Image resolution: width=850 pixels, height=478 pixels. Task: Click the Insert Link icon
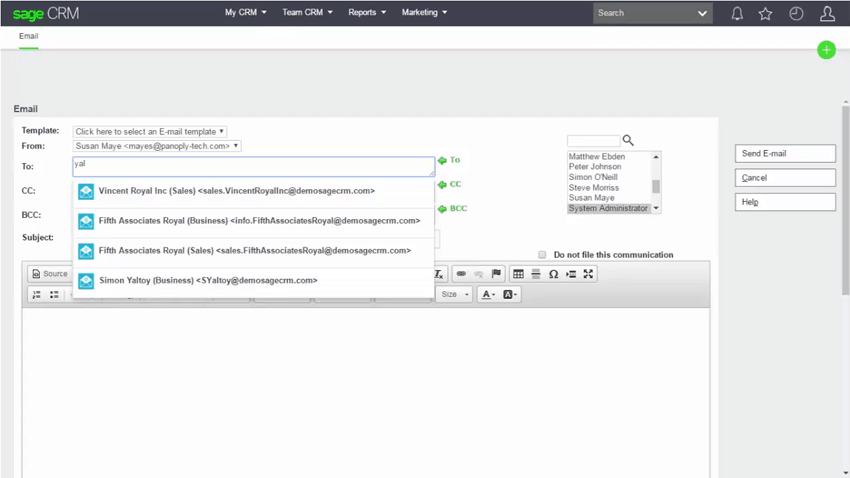pos(461,274)
